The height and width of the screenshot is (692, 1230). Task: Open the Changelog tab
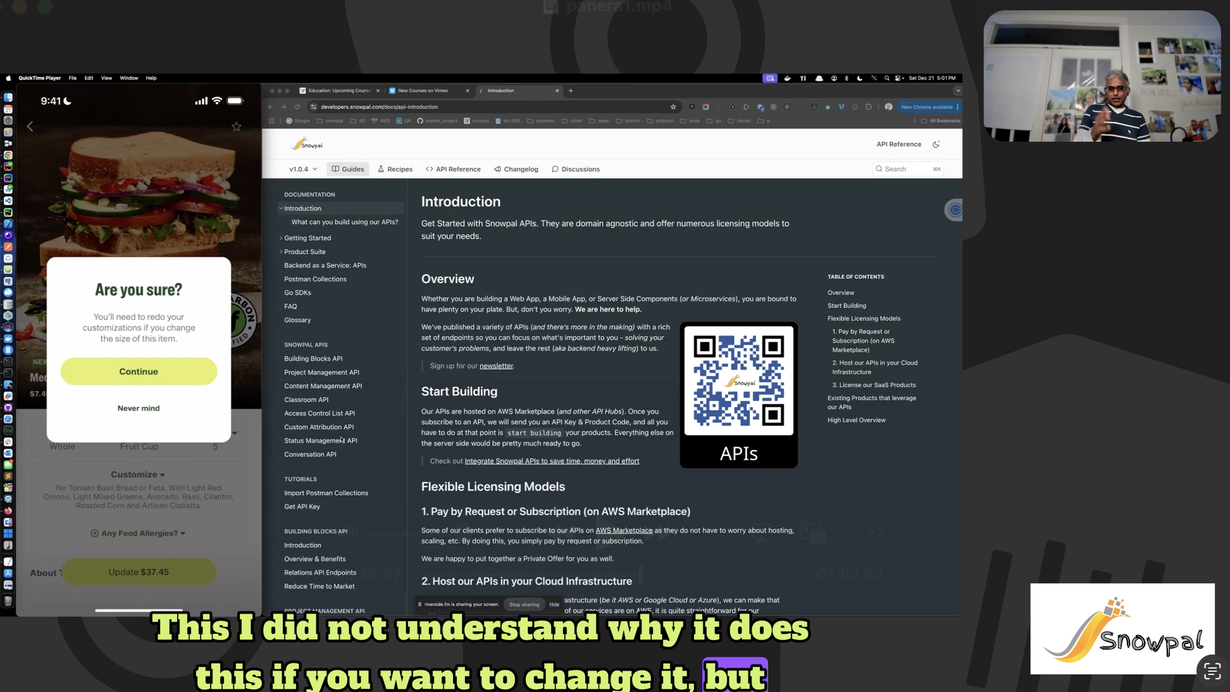tap(516, 169)
